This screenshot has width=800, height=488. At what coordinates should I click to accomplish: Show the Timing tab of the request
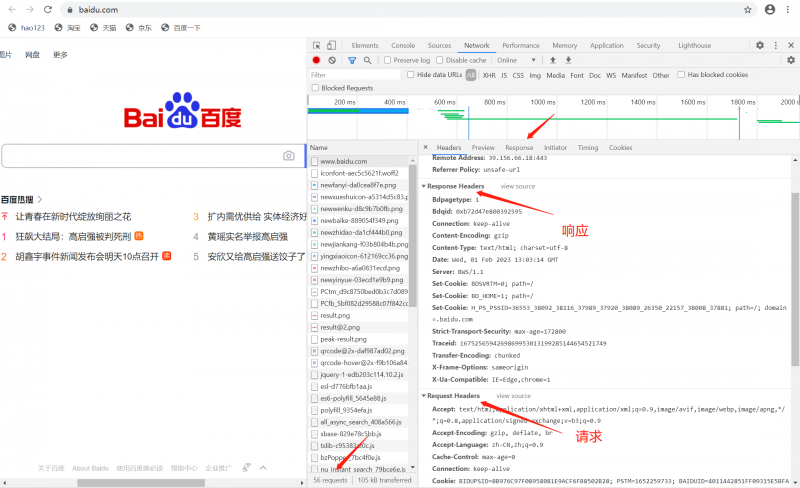click(x=588, y=148)
